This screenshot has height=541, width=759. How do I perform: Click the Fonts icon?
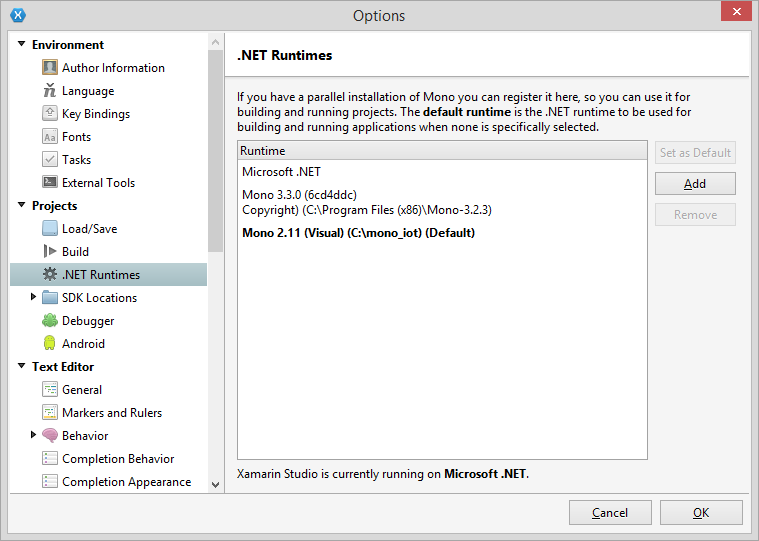tap(49, 136)
